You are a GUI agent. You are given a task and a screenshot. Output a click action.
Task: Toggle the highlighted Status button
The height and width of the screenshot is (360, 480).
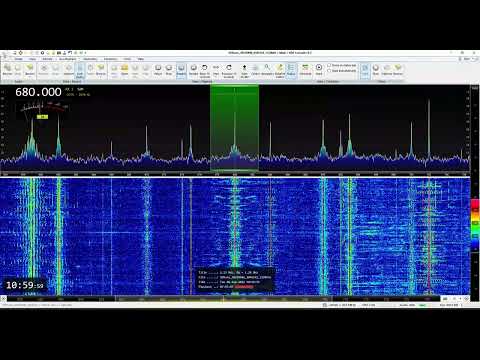[x=291, y=70]
